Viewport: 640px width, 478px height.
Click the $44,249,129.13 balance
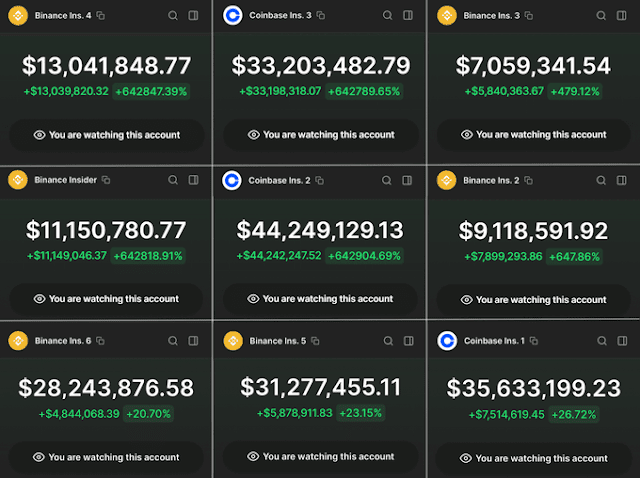(320, 230)
